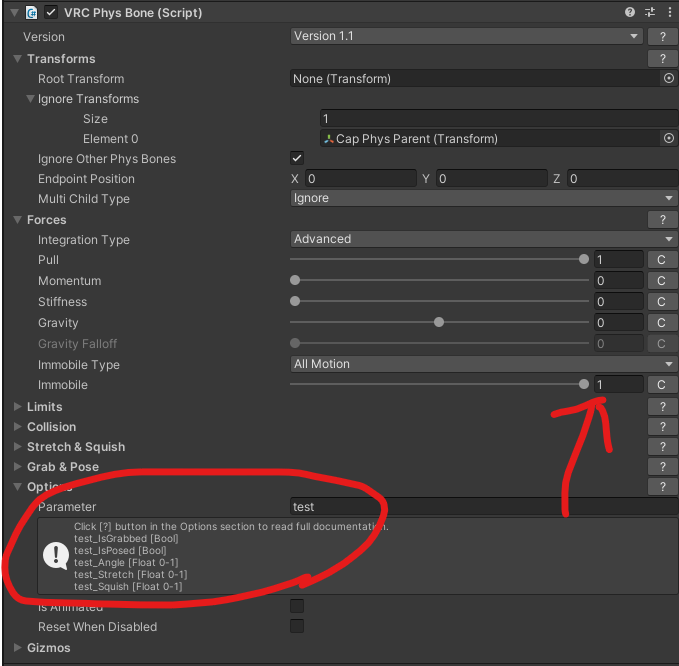Click the Stiffness slider handle
679x666 pixels.
(295, 301)
